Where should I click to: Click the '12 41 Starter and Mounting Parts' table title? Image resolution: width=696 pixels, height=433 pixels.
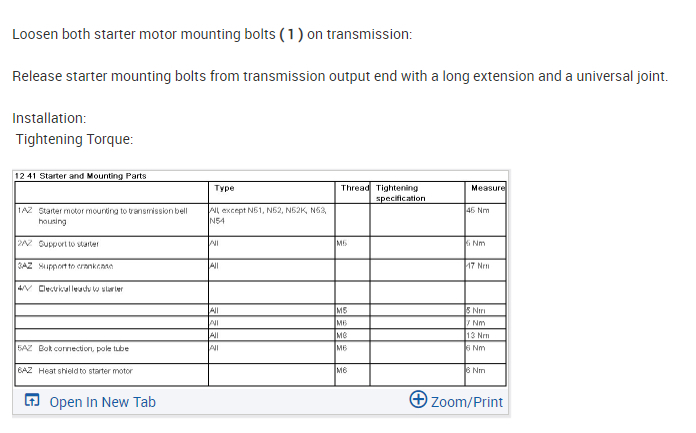tap(81, 176)
